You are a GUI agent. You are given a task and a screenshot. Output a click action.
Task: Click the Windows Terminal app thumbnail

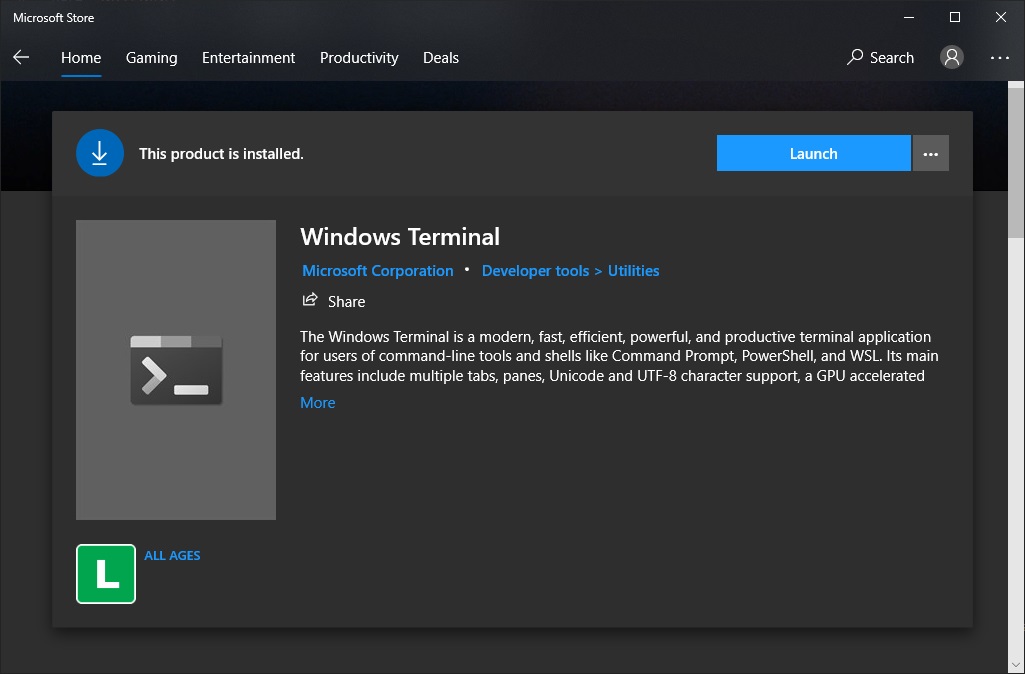click(176, 370)
